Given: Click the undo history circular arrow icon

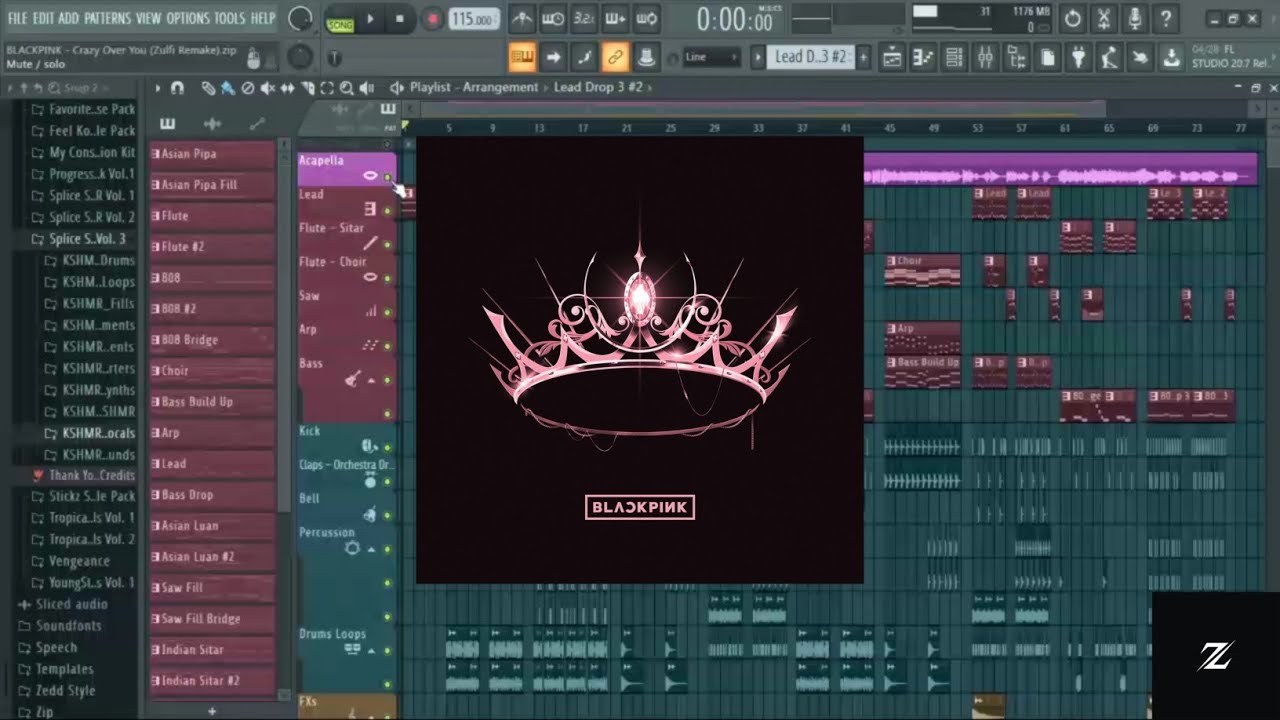Looking at the screenshot, I should 1073,18.
